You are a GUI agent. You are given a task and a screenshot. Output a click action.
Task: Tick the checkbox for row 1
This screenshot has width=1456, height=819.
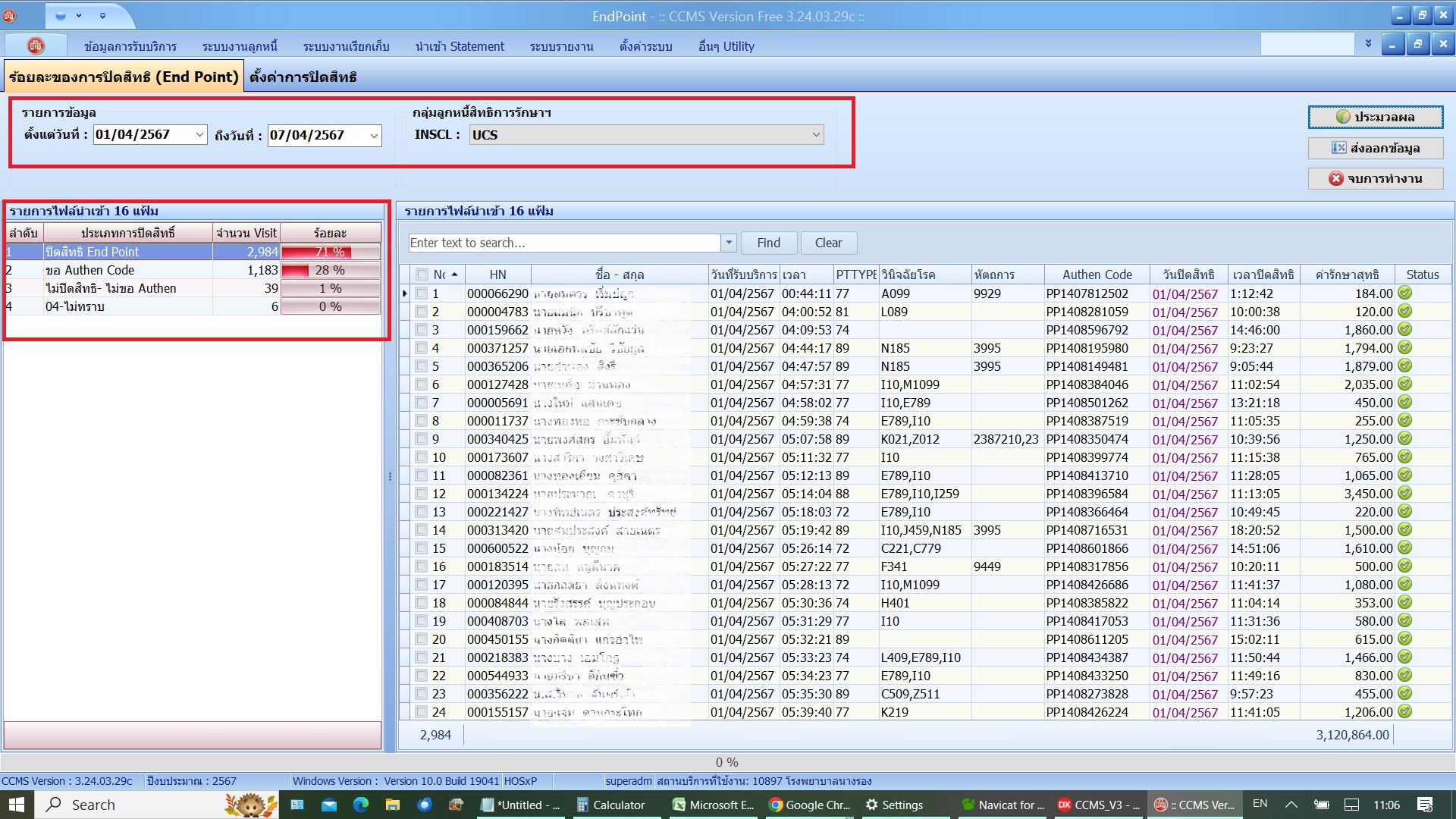[422, 293]
